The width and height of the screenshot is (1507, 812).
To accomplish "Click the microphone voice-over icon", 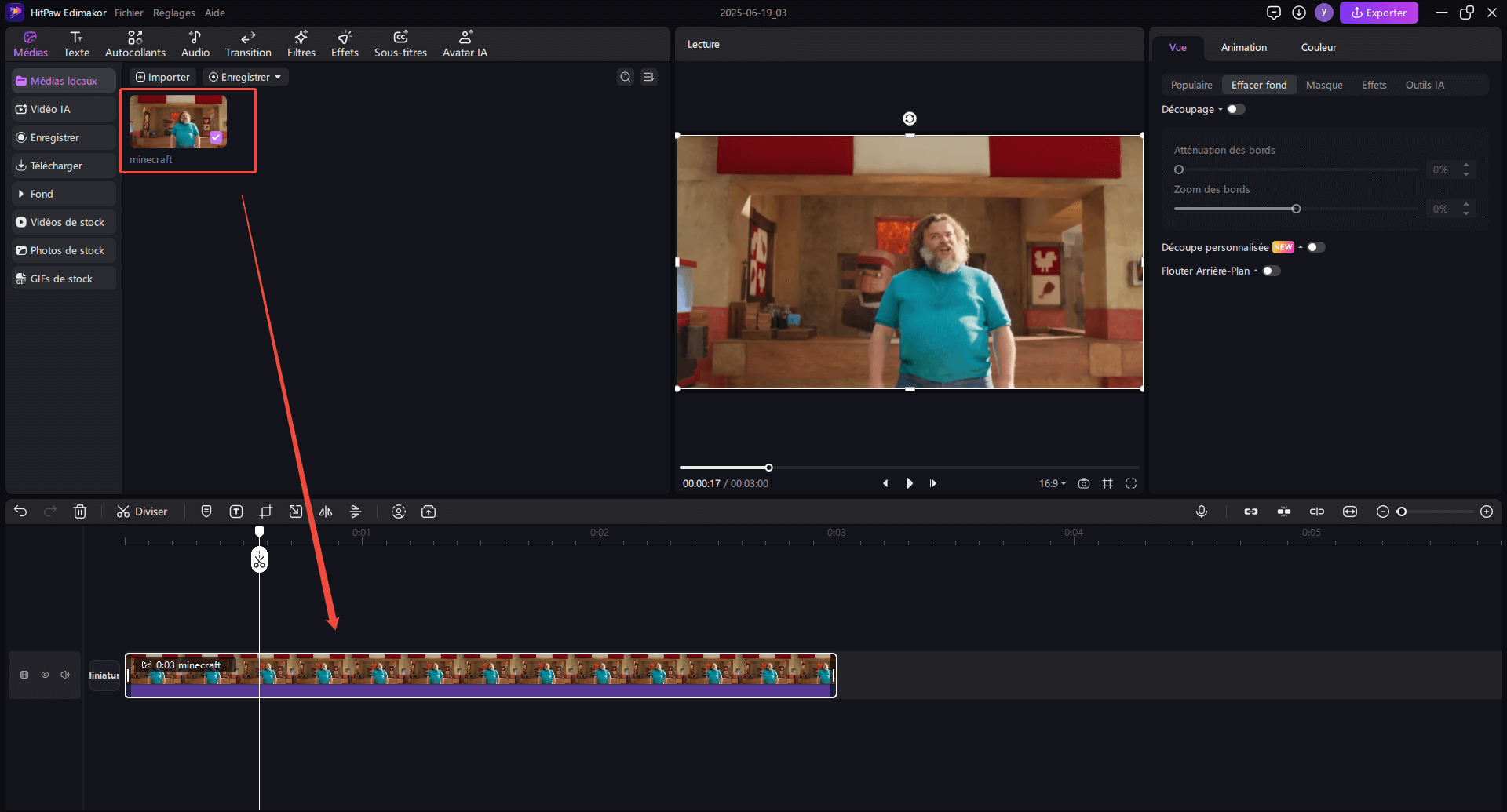I will (1202, 512).
